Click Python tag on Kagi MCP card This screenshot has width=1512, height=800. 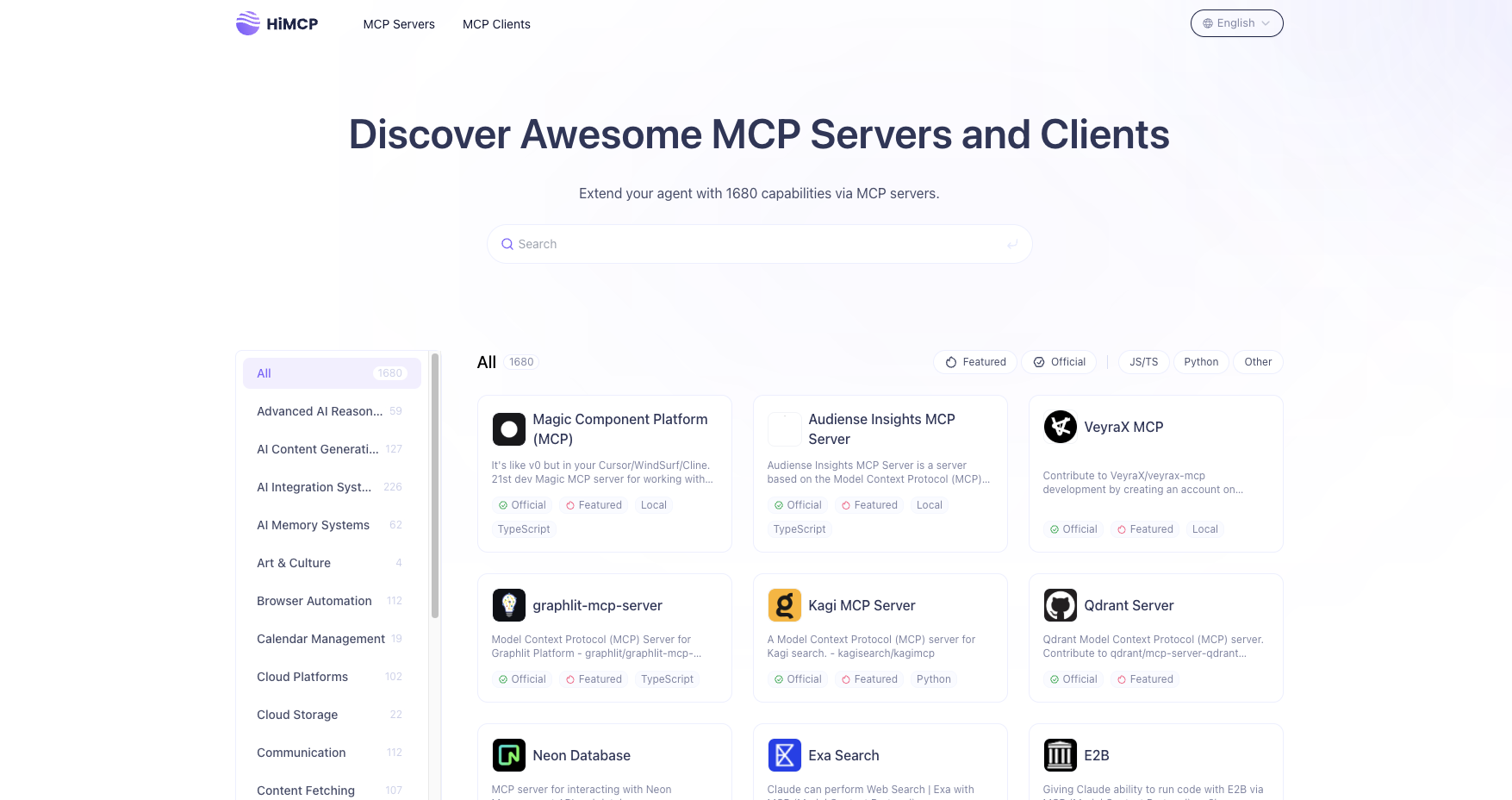pos(934,679)
